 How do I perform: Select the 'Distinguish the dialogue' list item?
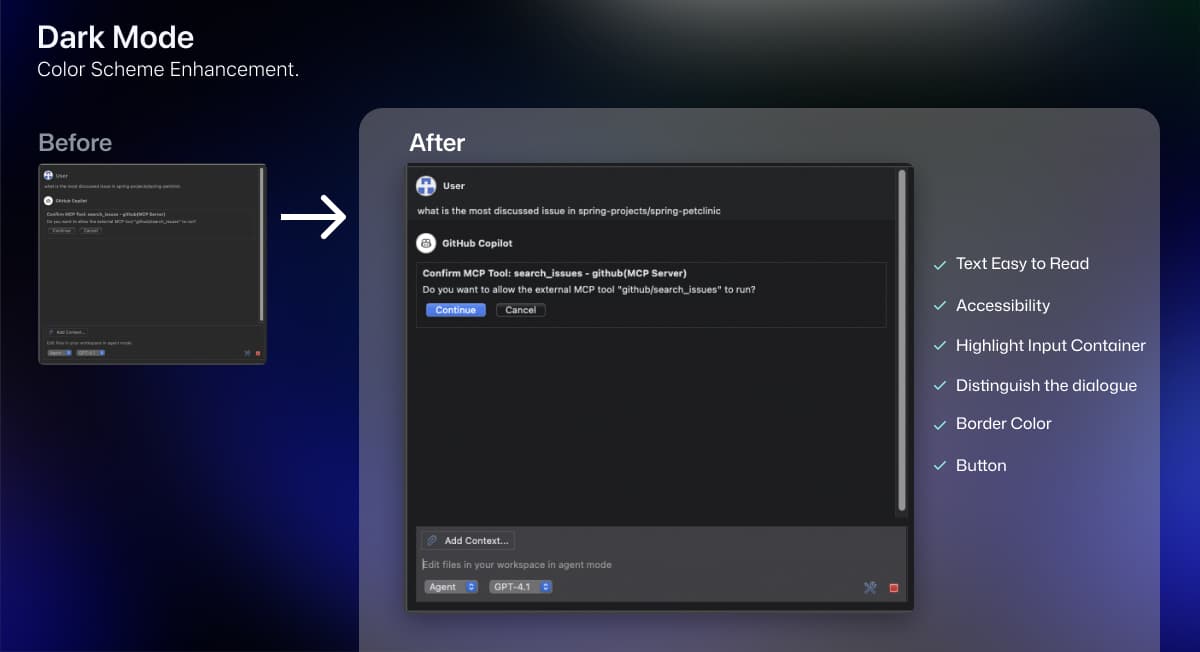point(1046,386)
